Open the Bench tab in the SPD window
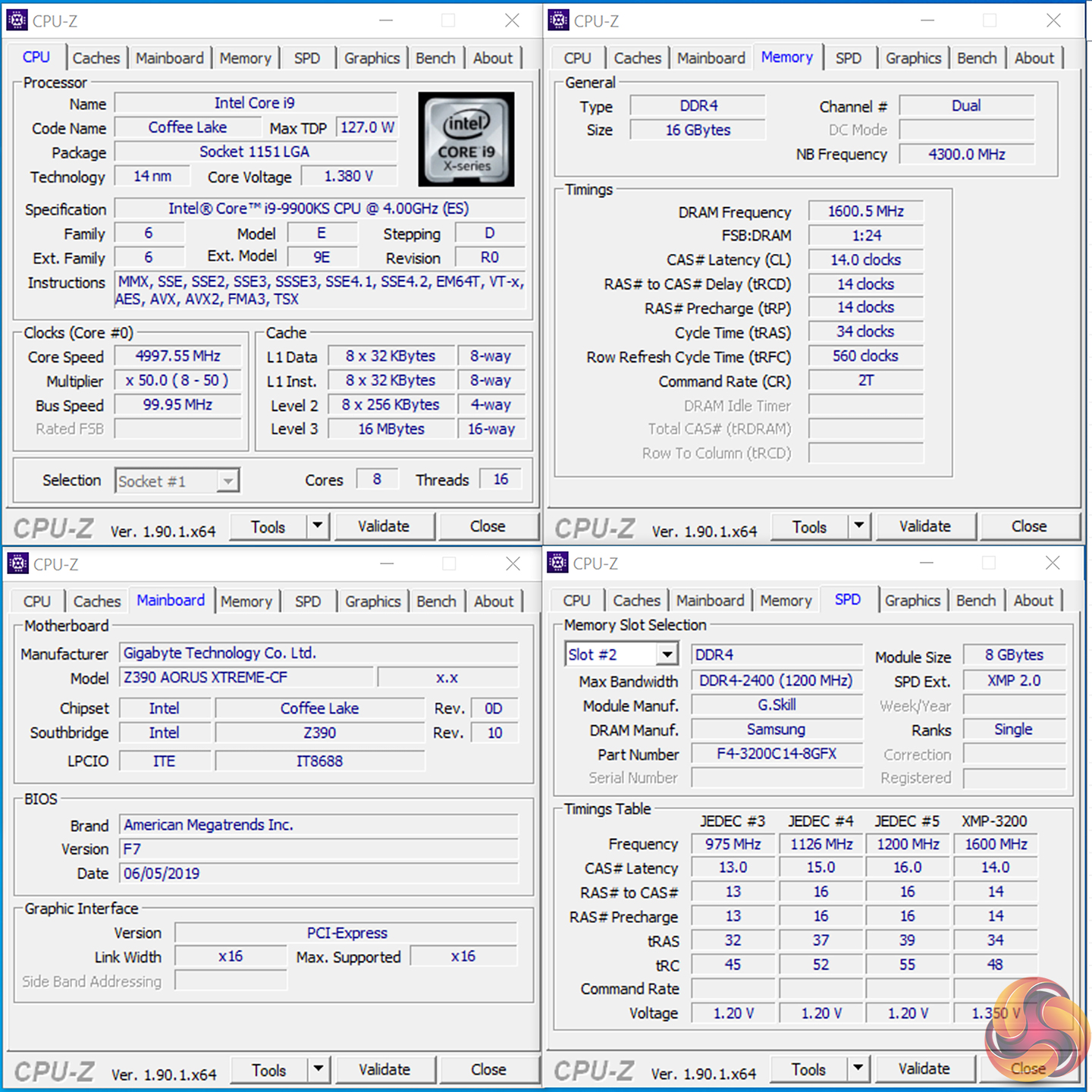 [x=976, y=601]
